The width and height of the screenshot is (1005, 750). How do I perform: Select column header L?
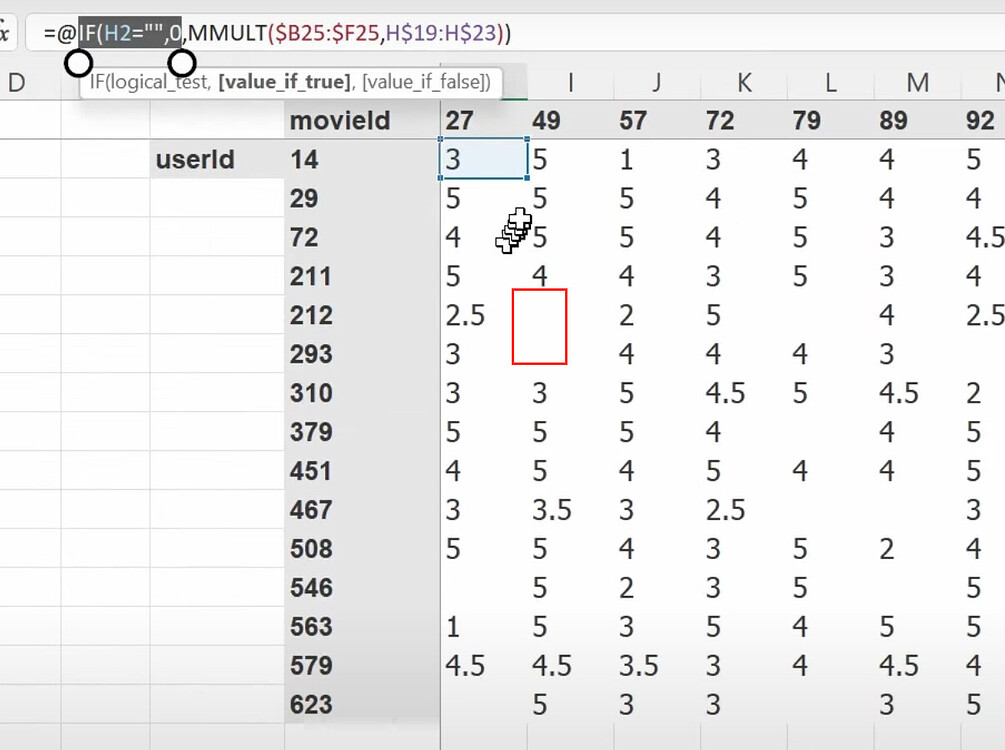830,83
